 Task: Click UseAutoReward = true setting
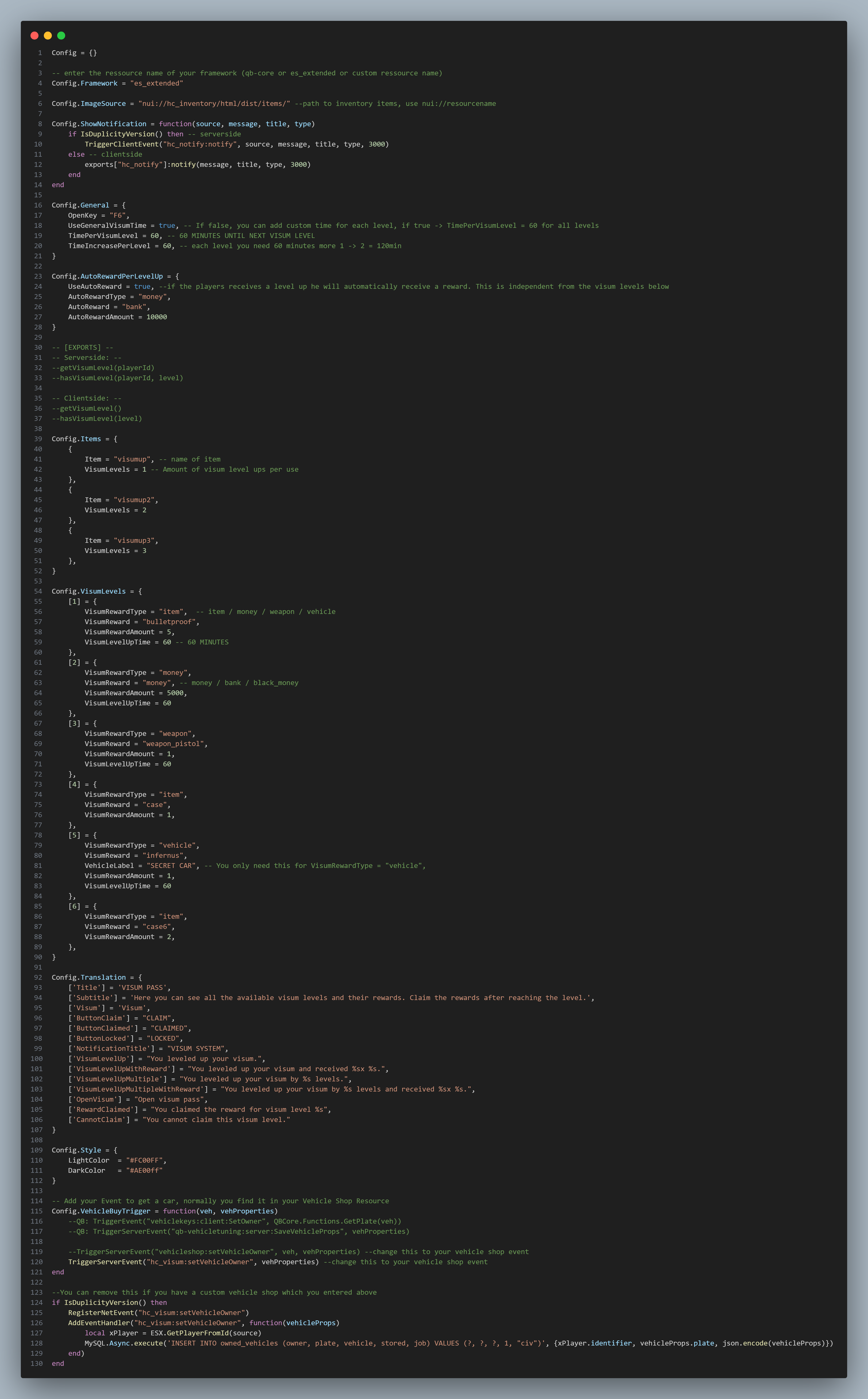coord(111,287)
